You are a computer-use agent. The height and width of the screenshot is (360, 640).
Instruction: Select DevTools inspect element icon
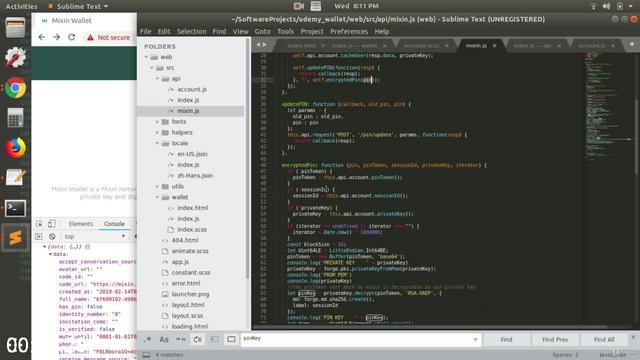click(39, 224)
